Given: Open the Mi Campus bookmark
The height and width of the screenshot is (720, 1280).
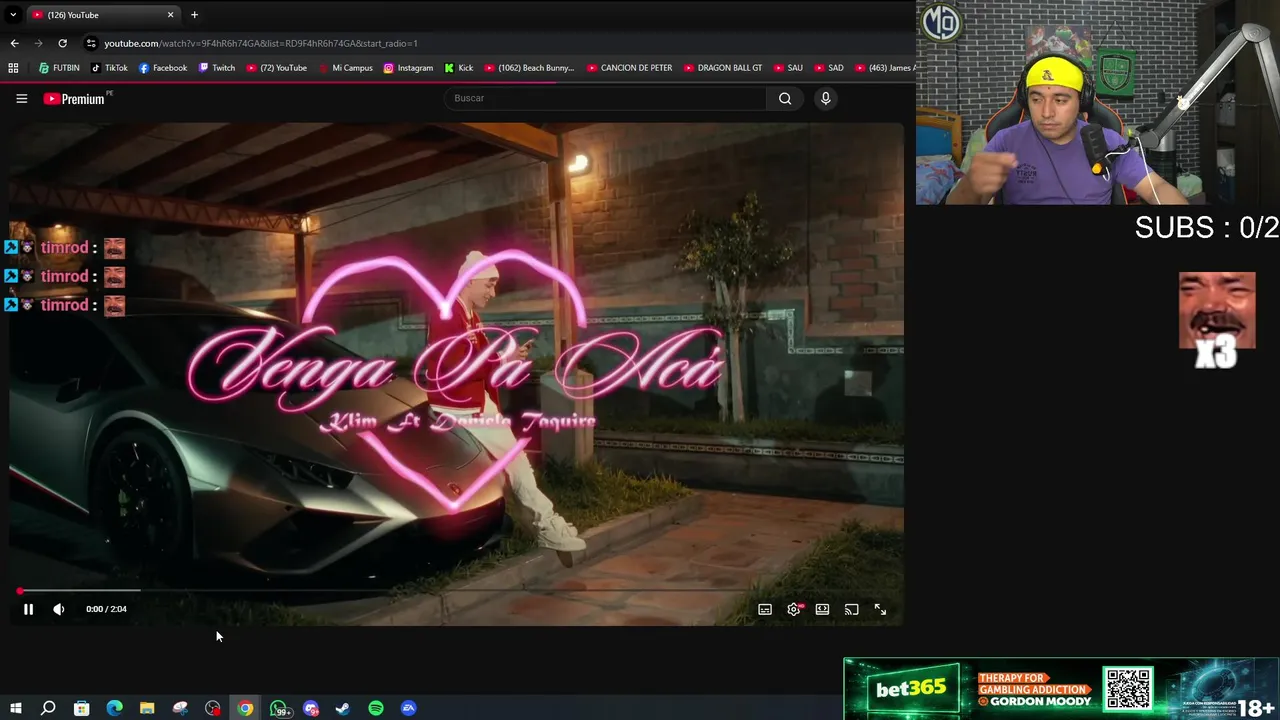Looking at the screenshot, I should [x=345, y=68].
